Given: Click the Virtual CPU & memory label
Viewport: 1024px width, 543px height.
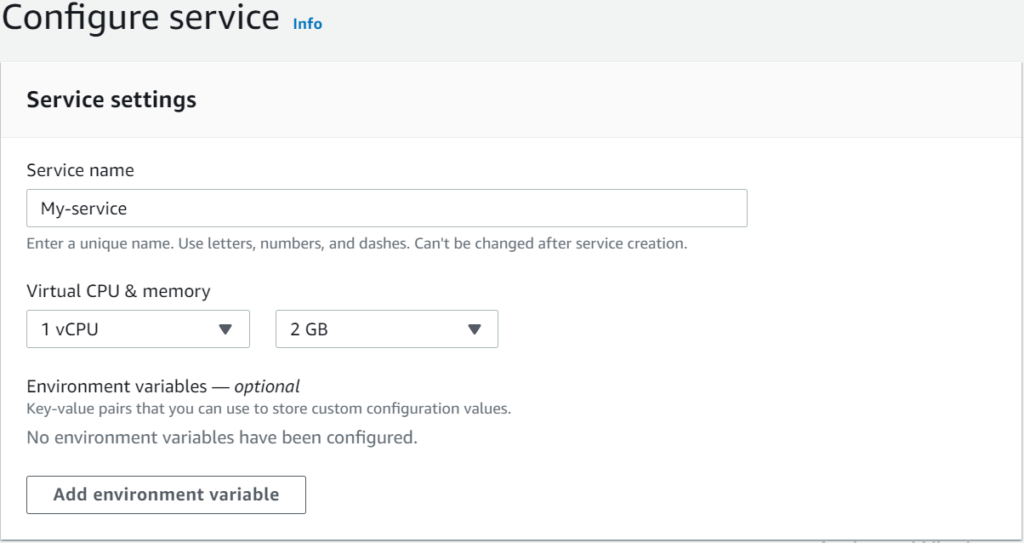Looking at the screenshot, I should pyautogui.click(x=118, y=291).
